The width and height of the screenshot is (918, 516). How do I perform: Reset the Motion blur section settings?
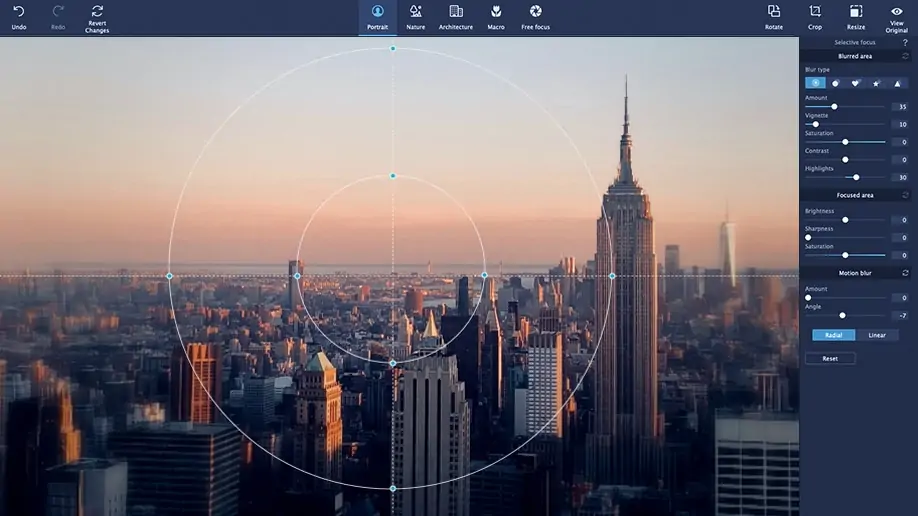(x=905, y=273)
